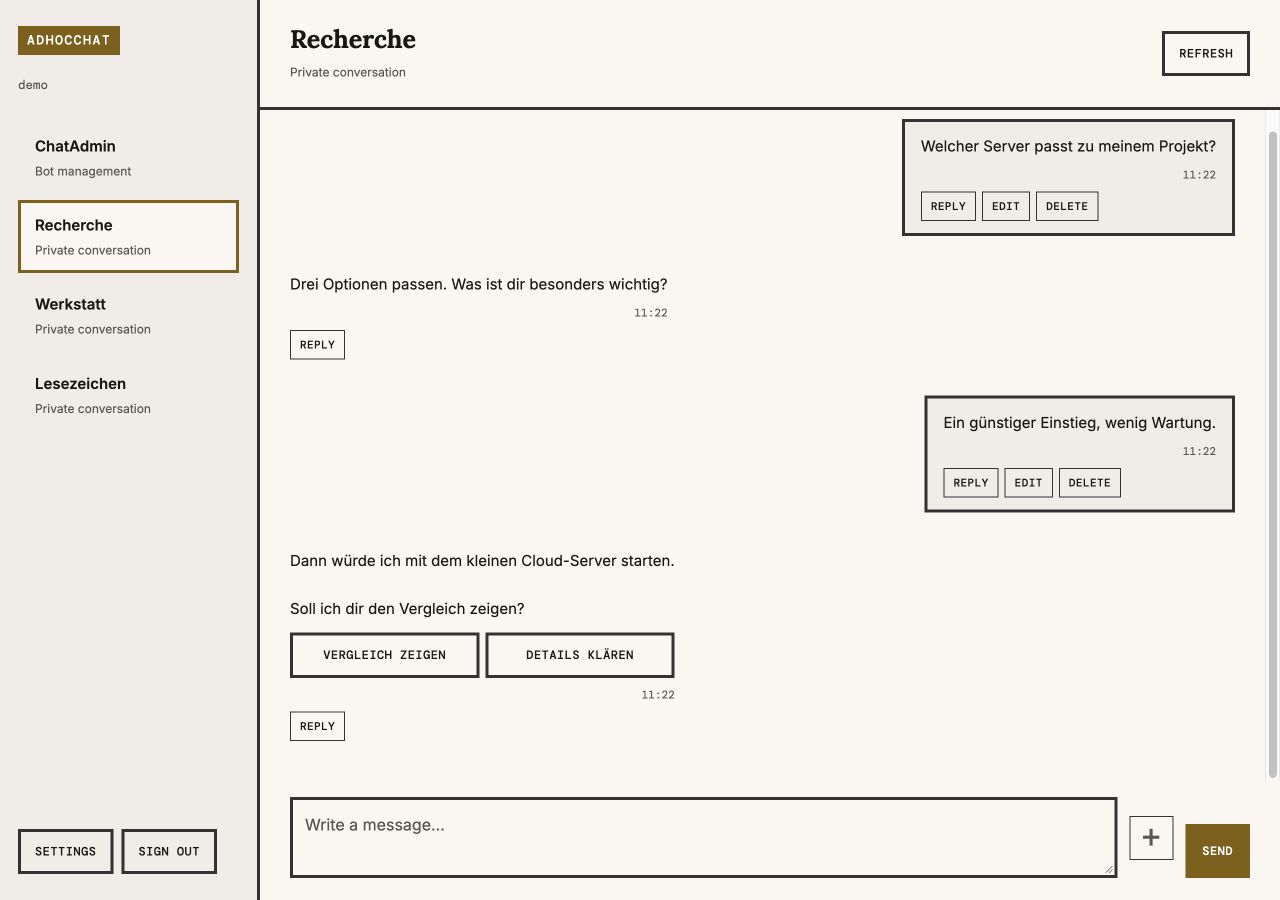
Task: Open Settings from the sidebar
Action: coord(66,852)
